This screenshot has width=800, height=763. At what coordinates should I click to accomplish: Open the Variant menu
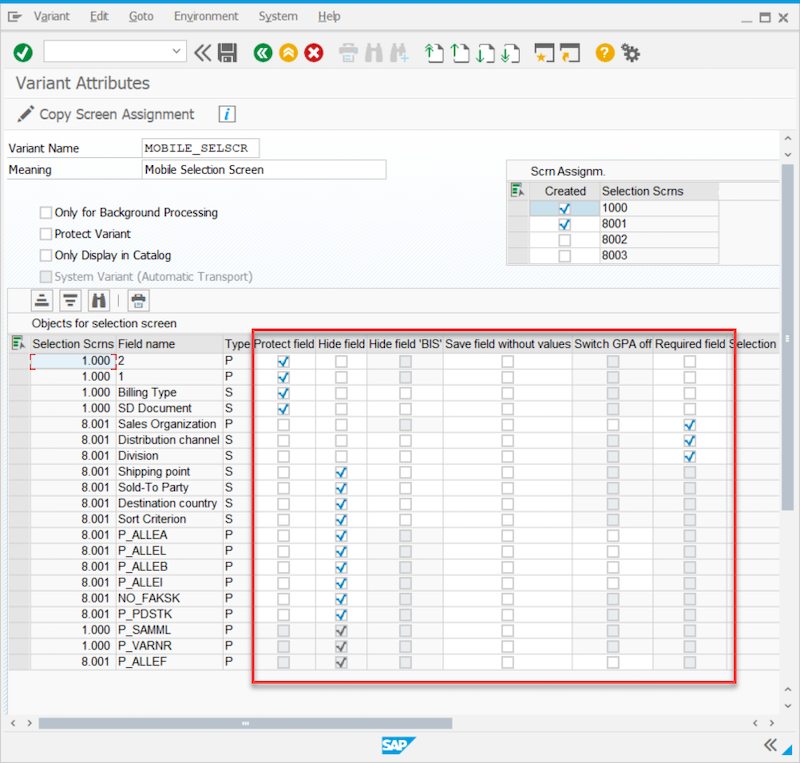52,16
